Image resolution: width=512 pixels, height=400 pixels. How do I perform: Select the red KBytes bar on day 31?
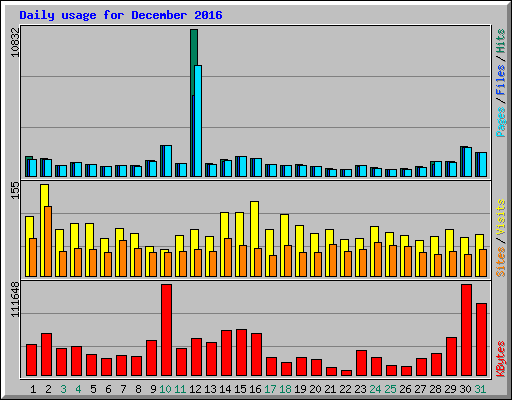point(481,340)
